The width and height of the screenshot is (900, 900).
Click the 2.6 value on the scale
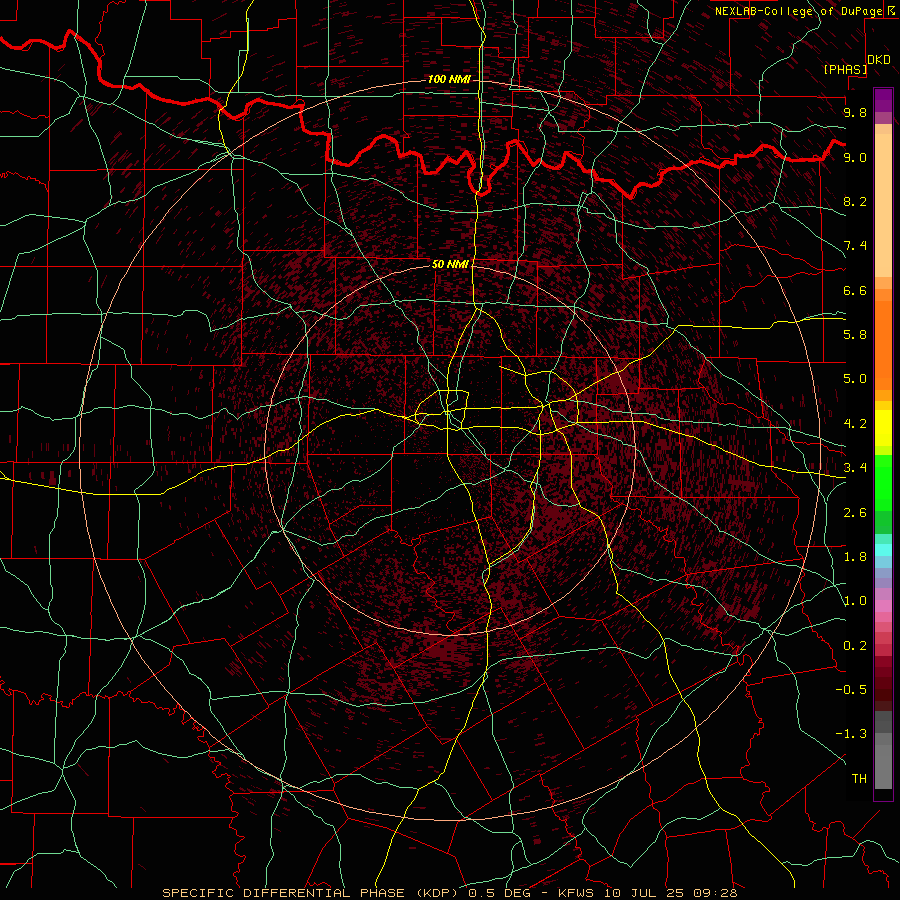pos(855,513)
